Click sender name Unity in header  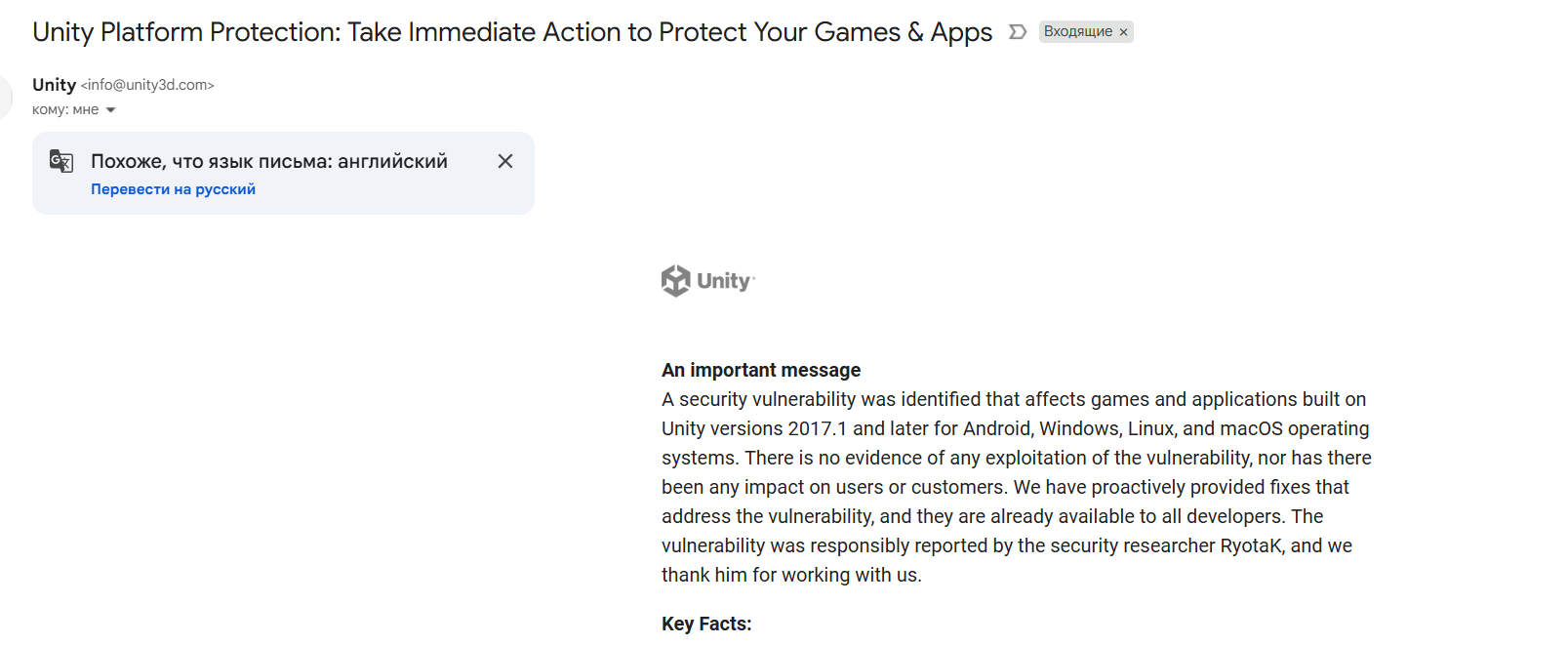[54, 85]
